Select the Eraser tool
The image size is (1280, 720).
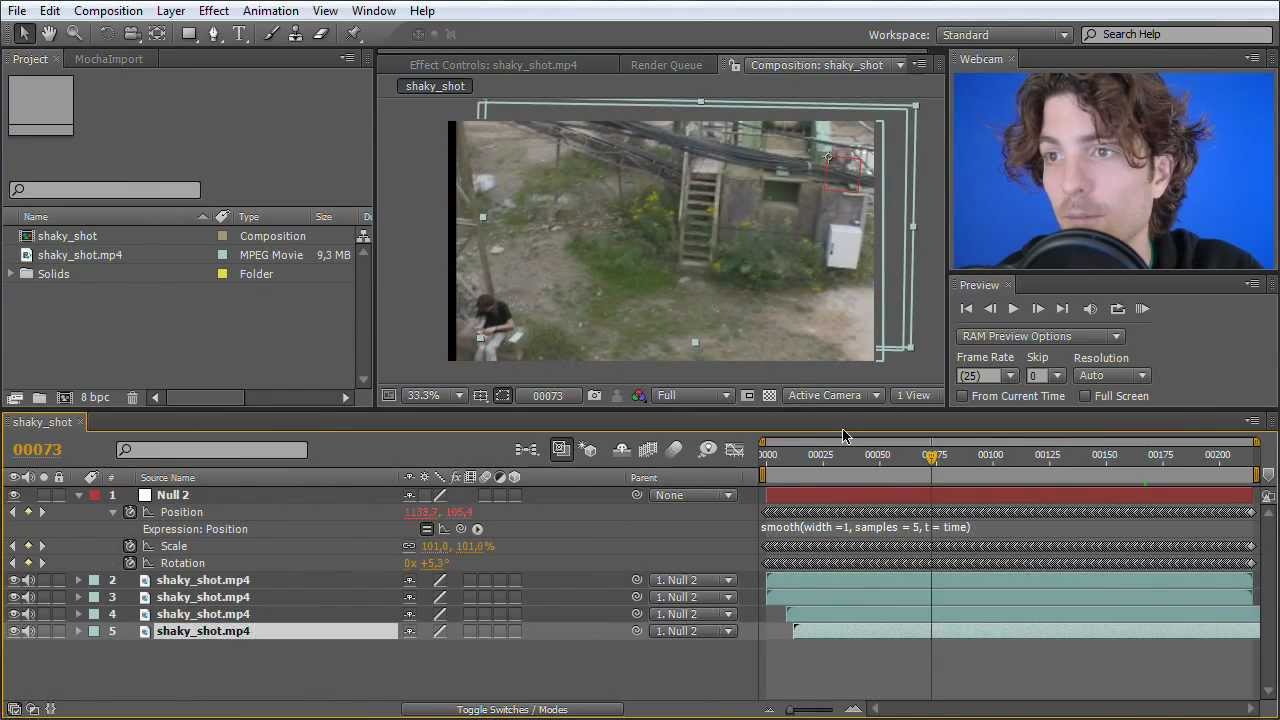(x=321, y=34)
